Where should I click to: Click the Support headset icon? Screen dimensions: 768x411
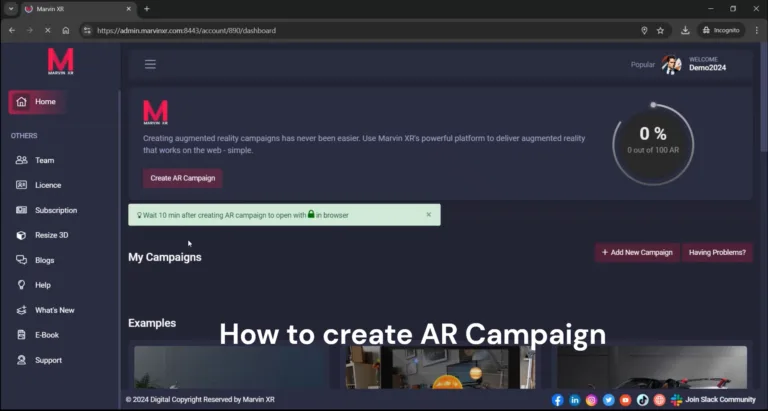tap(21, 360)
